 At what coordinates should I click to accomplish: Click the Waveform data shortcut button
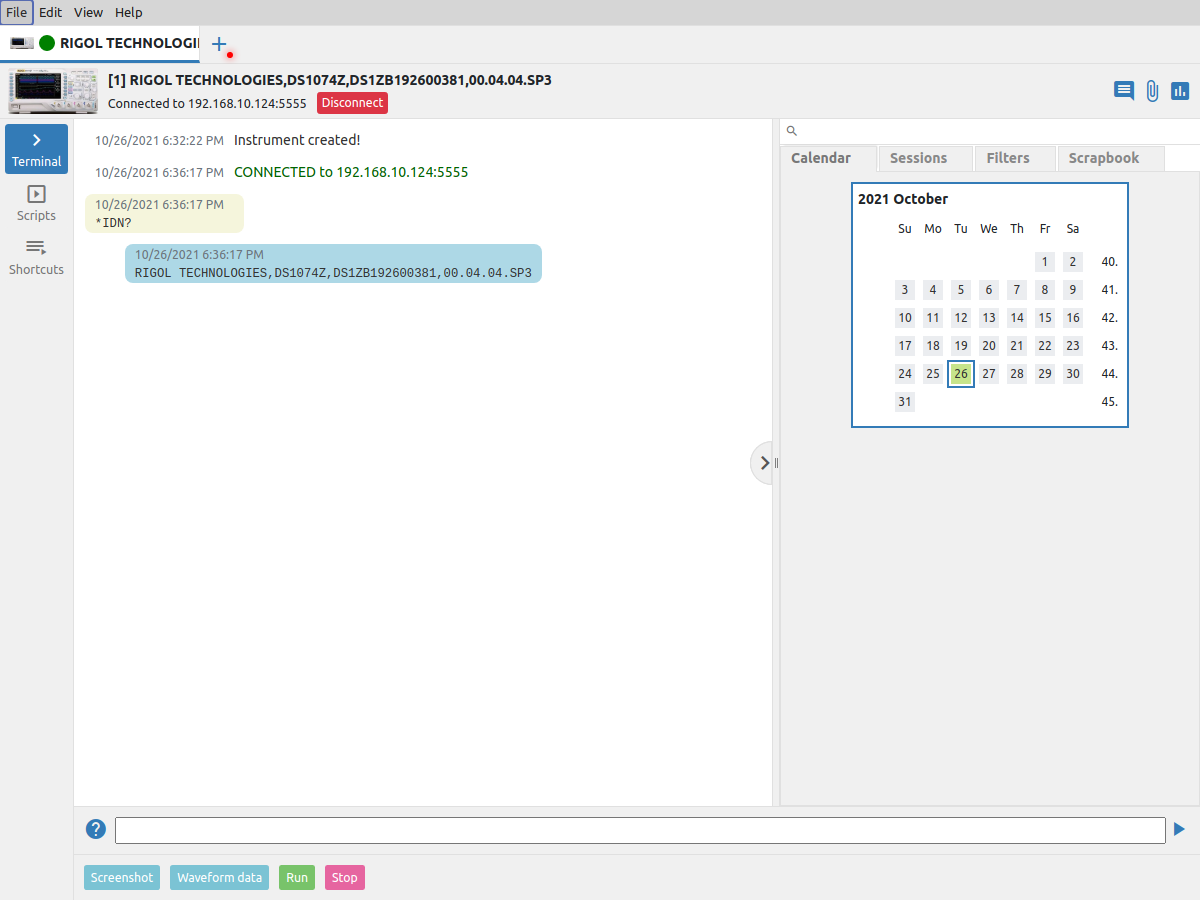[219, 878]
